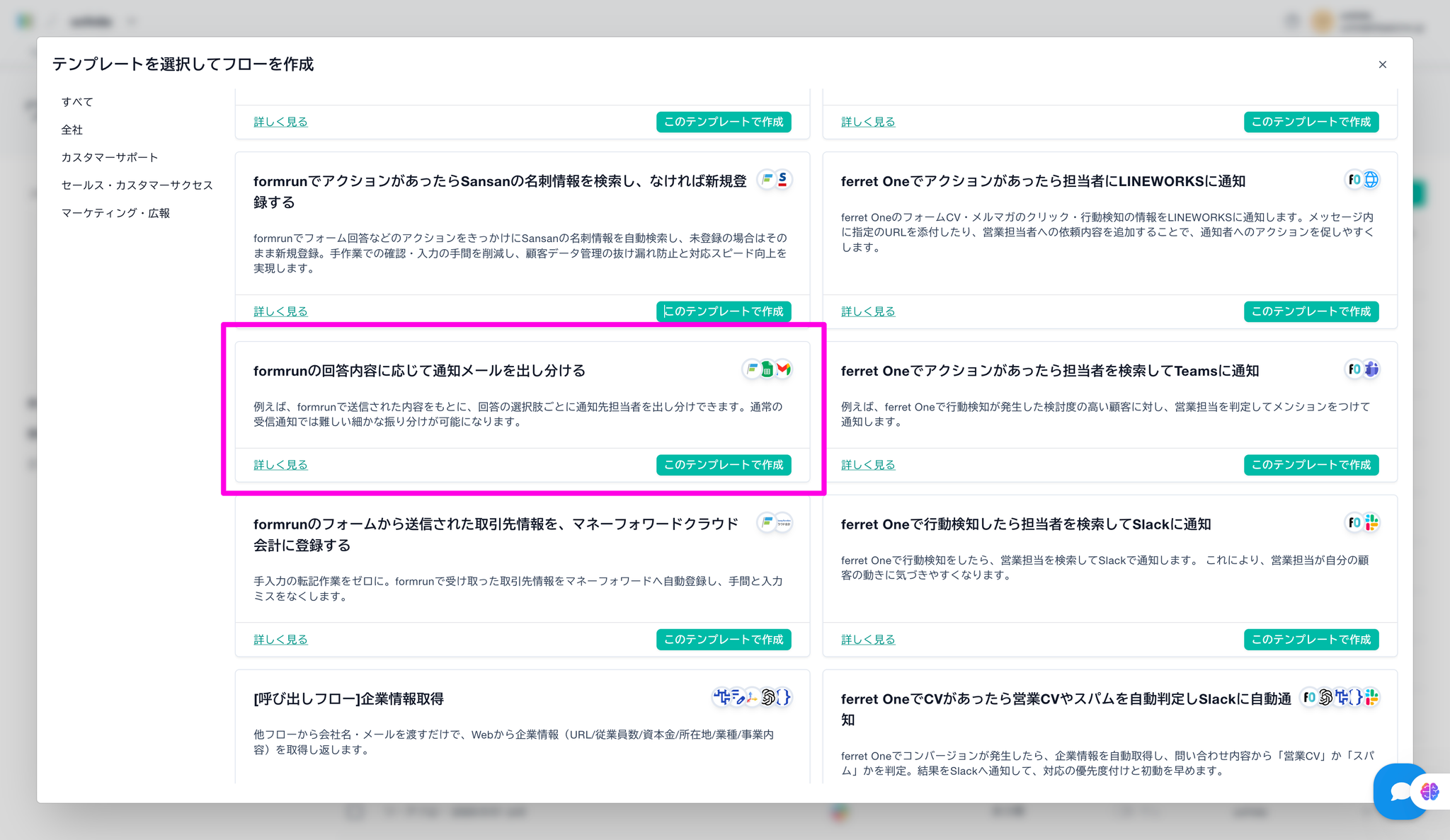Click the Microsoft Teams icon on ferret One card
Screen dimensions: 1450x840
pos(1371,369)
